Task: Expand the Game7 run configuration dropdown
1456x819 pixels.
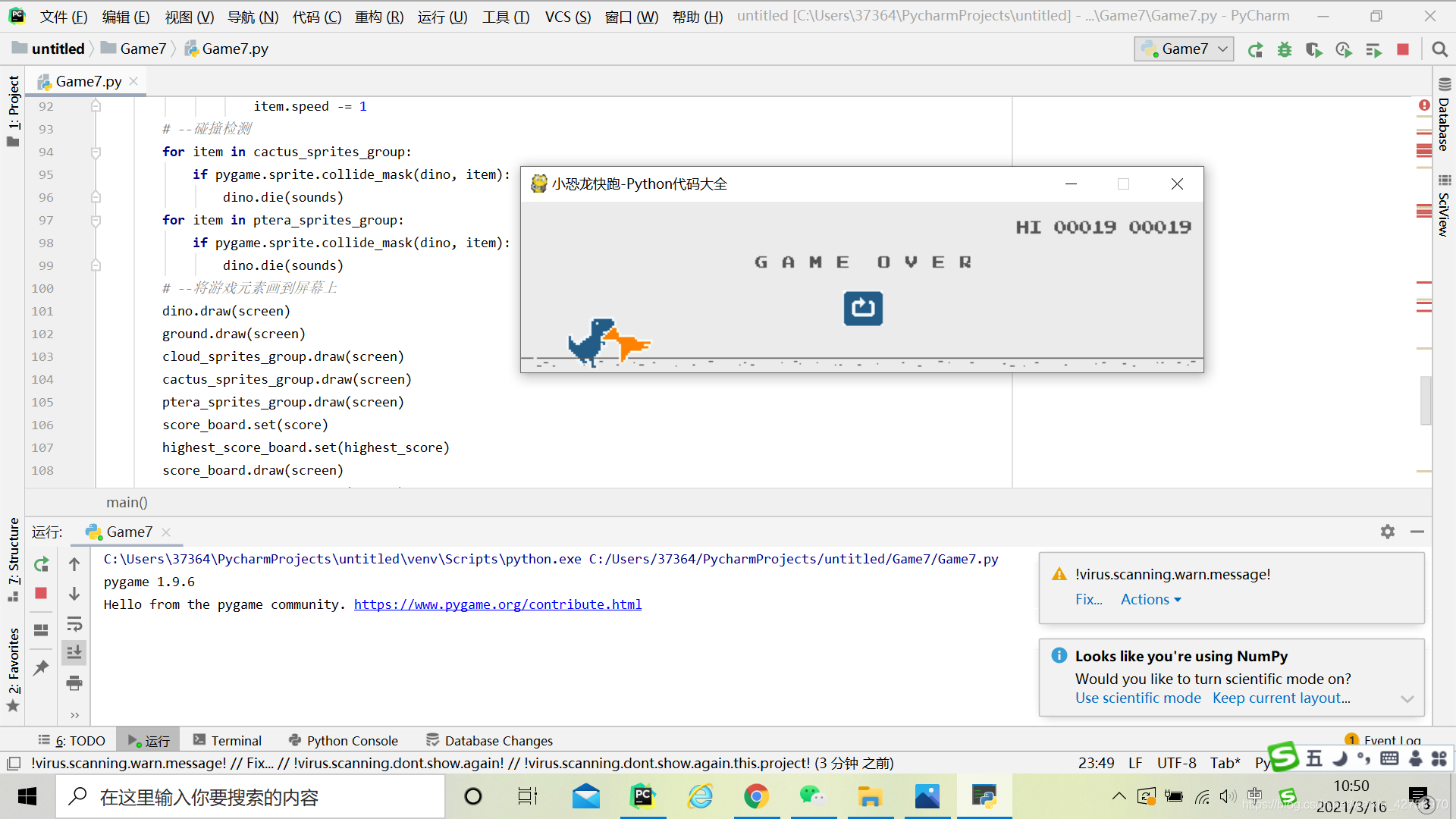Action: (x=1222, y=48)
